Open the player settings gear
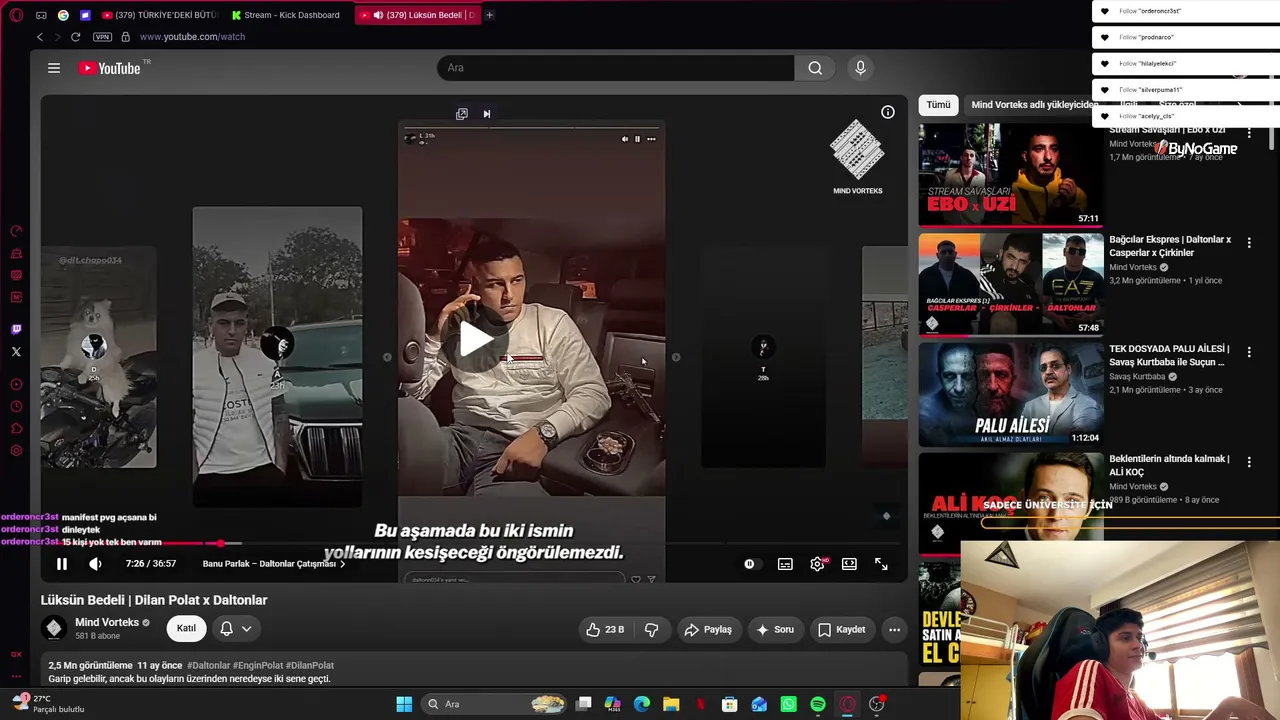This screenshot has width=1280, height=720. coord(817,564)
